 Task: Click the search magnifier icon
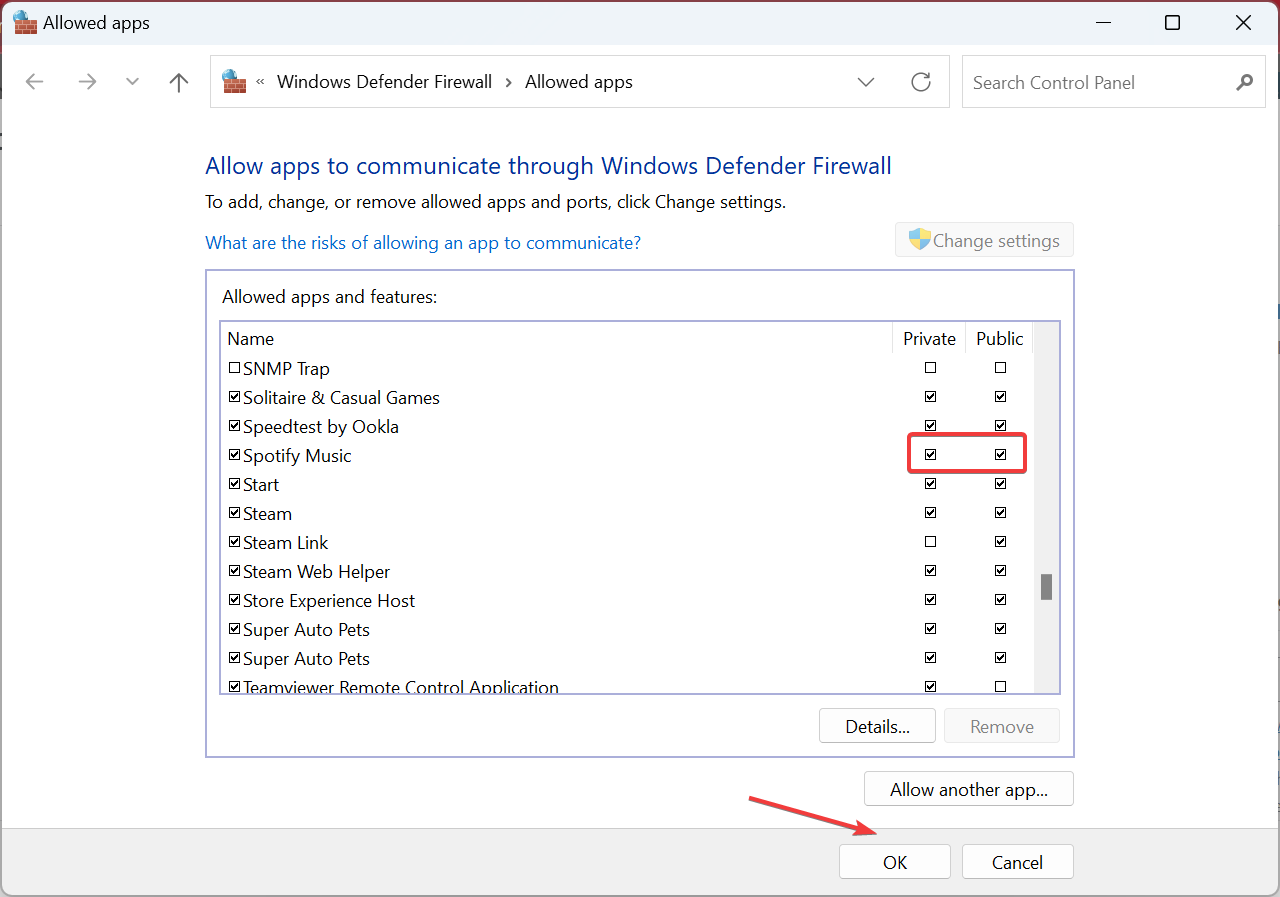tap(1244, 82)
